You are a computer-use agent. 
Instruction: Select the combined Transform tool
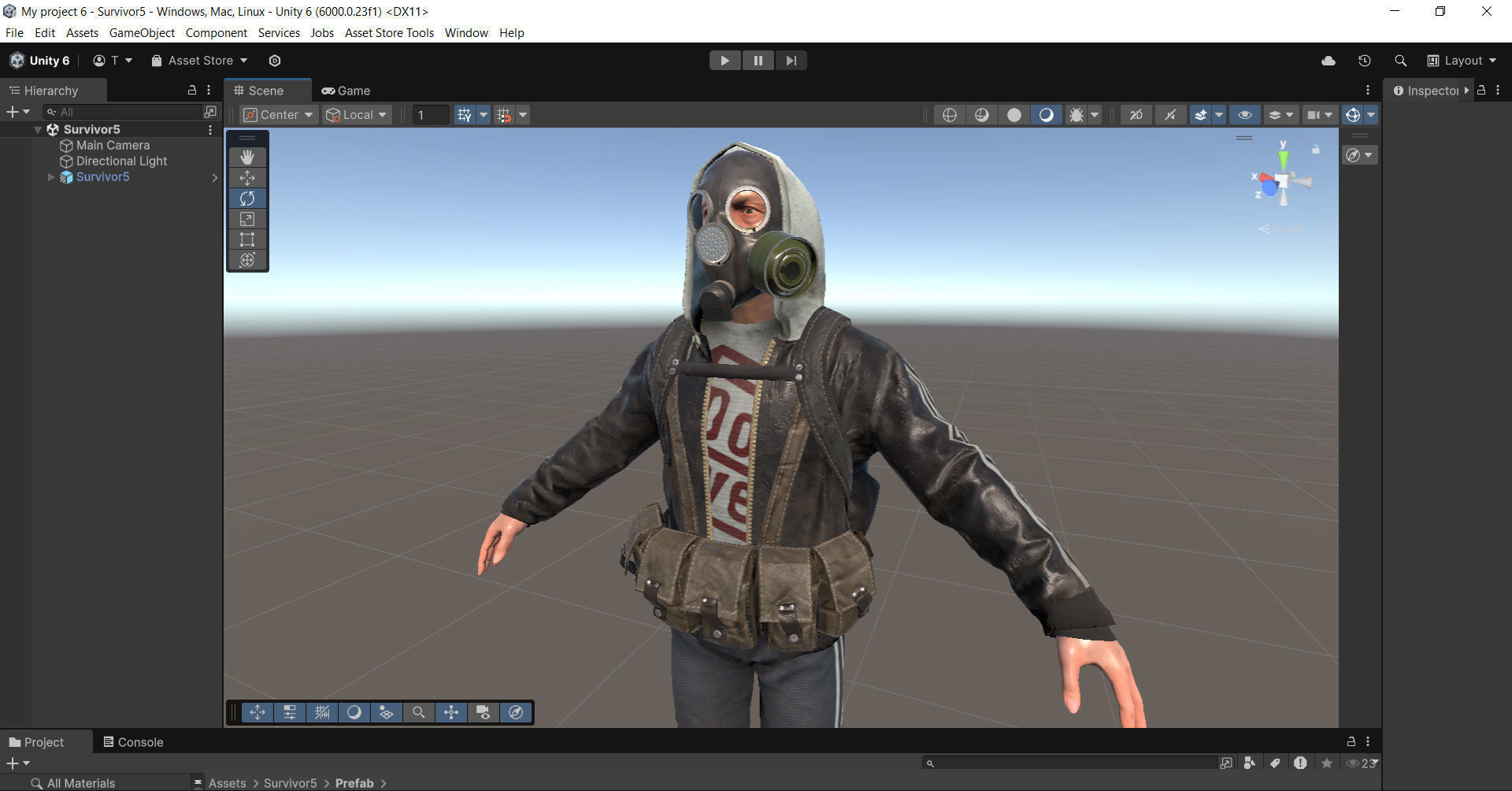[x=247, y=259]
